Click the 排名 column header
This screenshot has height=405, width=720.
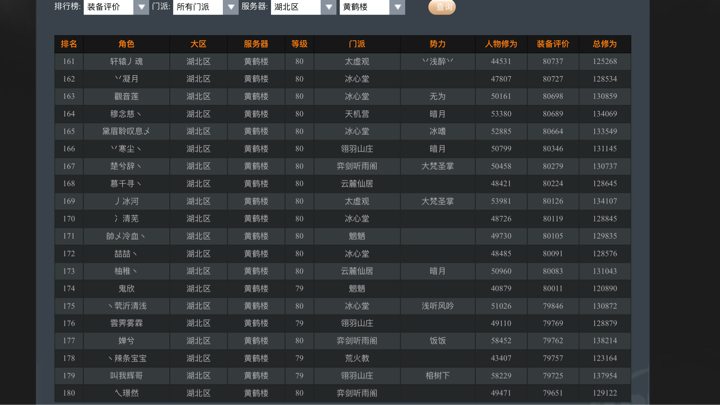69,44
